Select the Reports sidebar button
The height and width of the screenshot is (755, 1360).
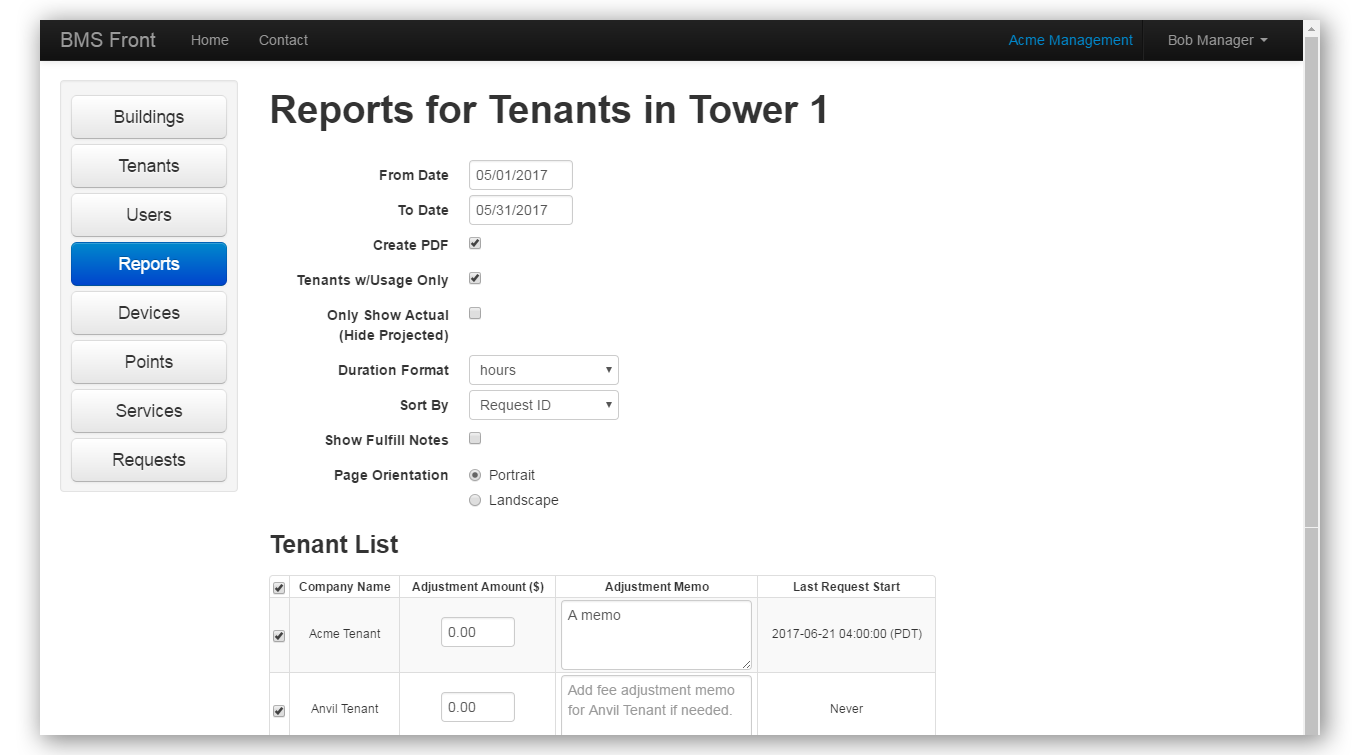pos(149,264)
